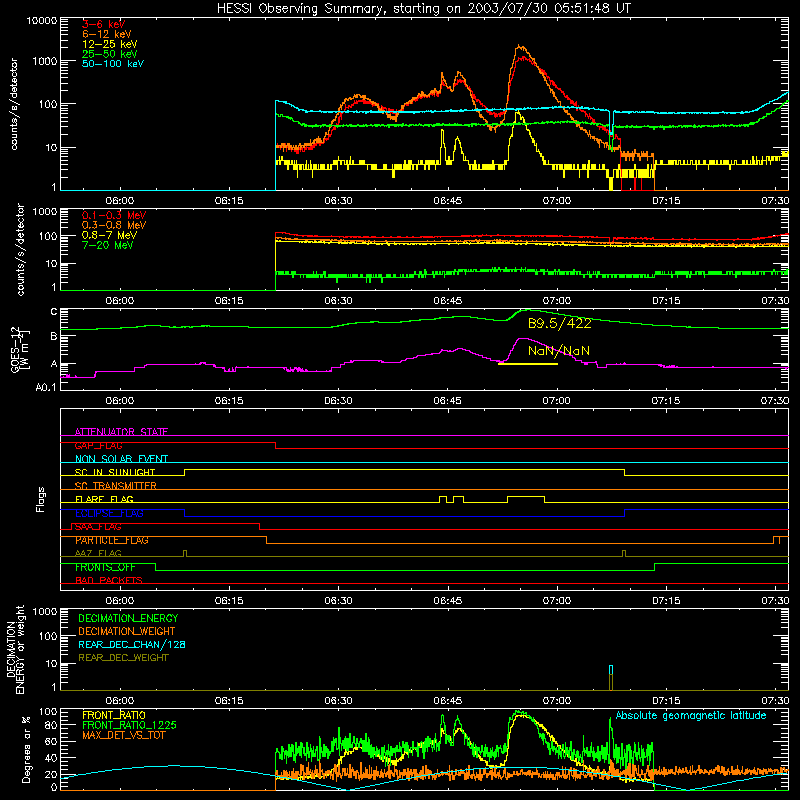Click the Absolute geomagnetic latitude label
Image resolution: width=800 pixels, height=800 pixels.
click(x=691, y=716)
